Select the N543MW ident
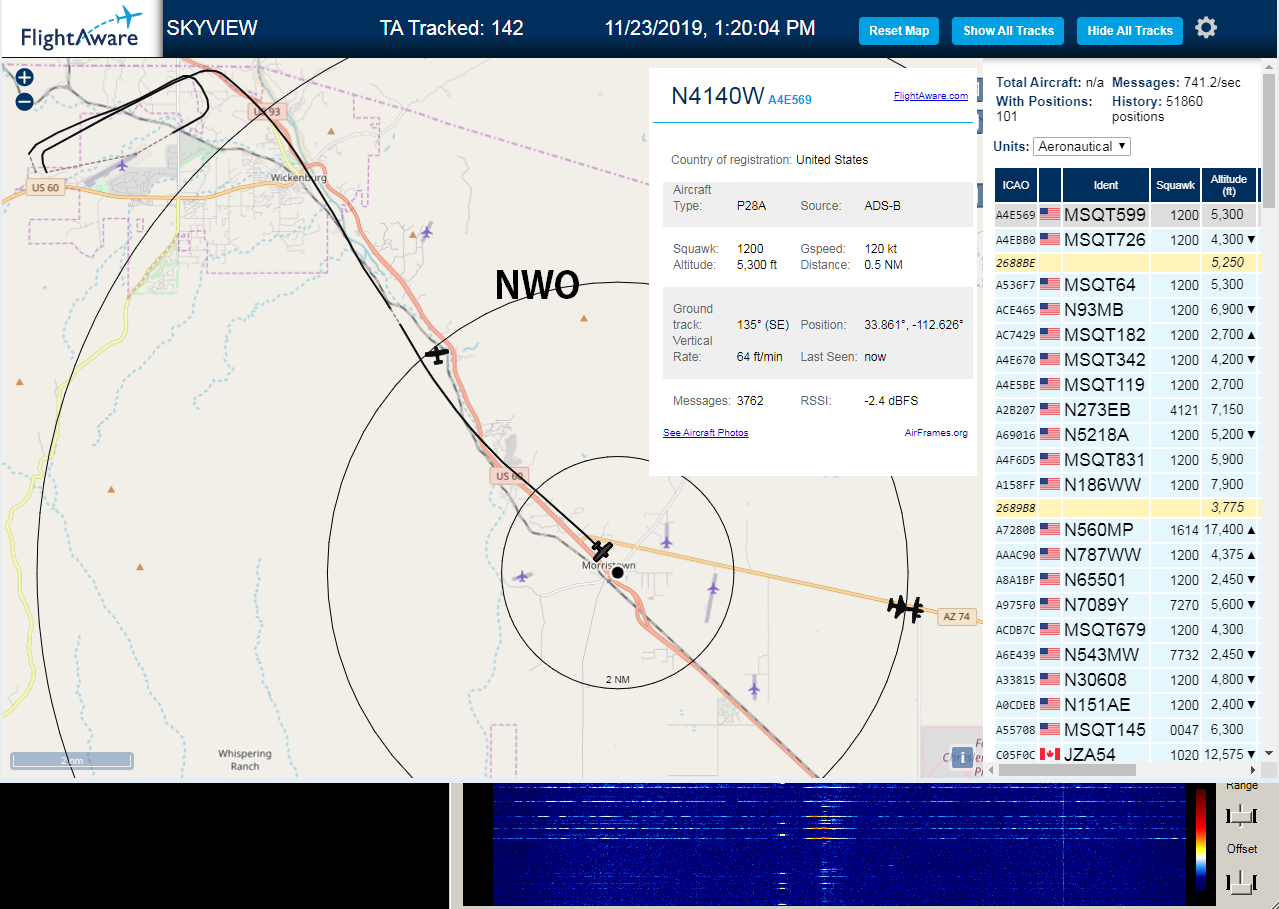This screenshot has height=909, width=1279. [1101, 655]
